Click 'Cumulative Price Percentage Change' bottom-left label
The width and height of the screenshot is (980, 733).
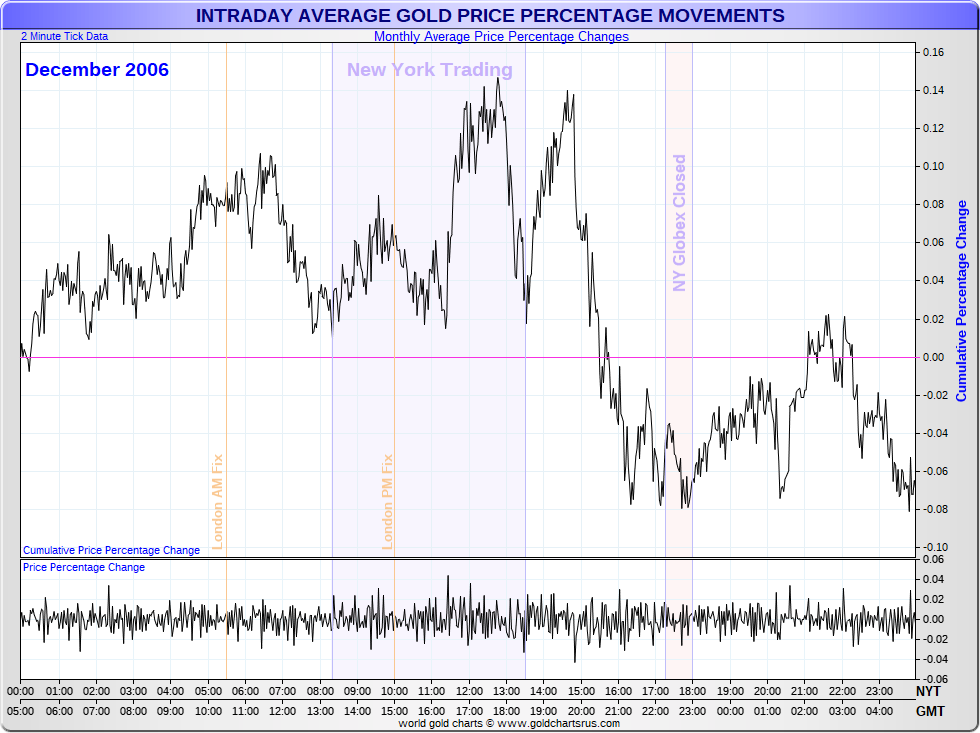click(111, 550)
